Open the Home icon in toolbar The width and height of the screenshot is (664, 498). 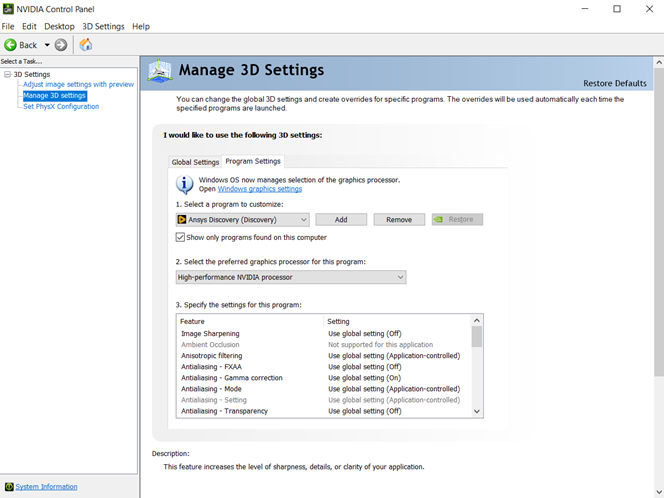86,44
